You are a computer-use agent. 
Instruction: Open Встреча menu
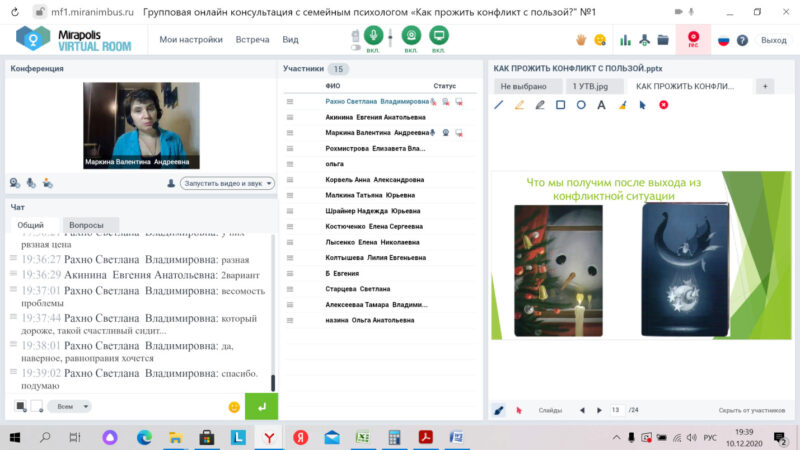[x=252, y=39]
